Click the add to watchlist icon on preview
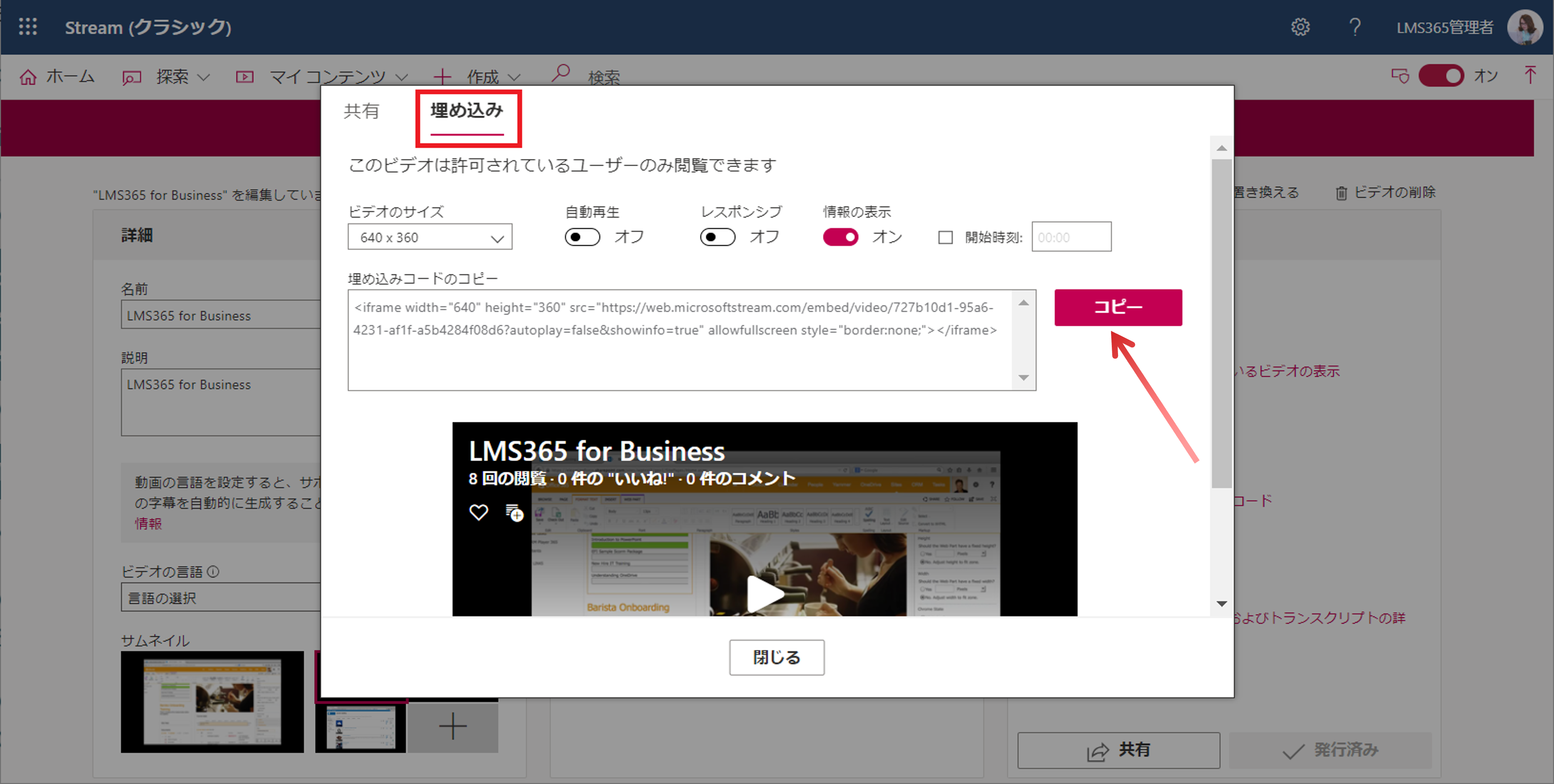 514,513
